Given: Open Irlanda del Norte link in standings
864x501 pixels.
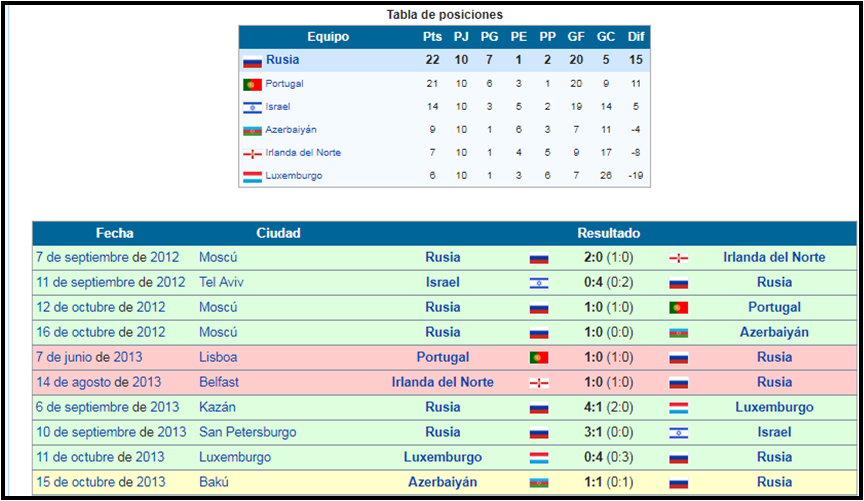Looking at the screenshot, I should [x=303, y=152].
